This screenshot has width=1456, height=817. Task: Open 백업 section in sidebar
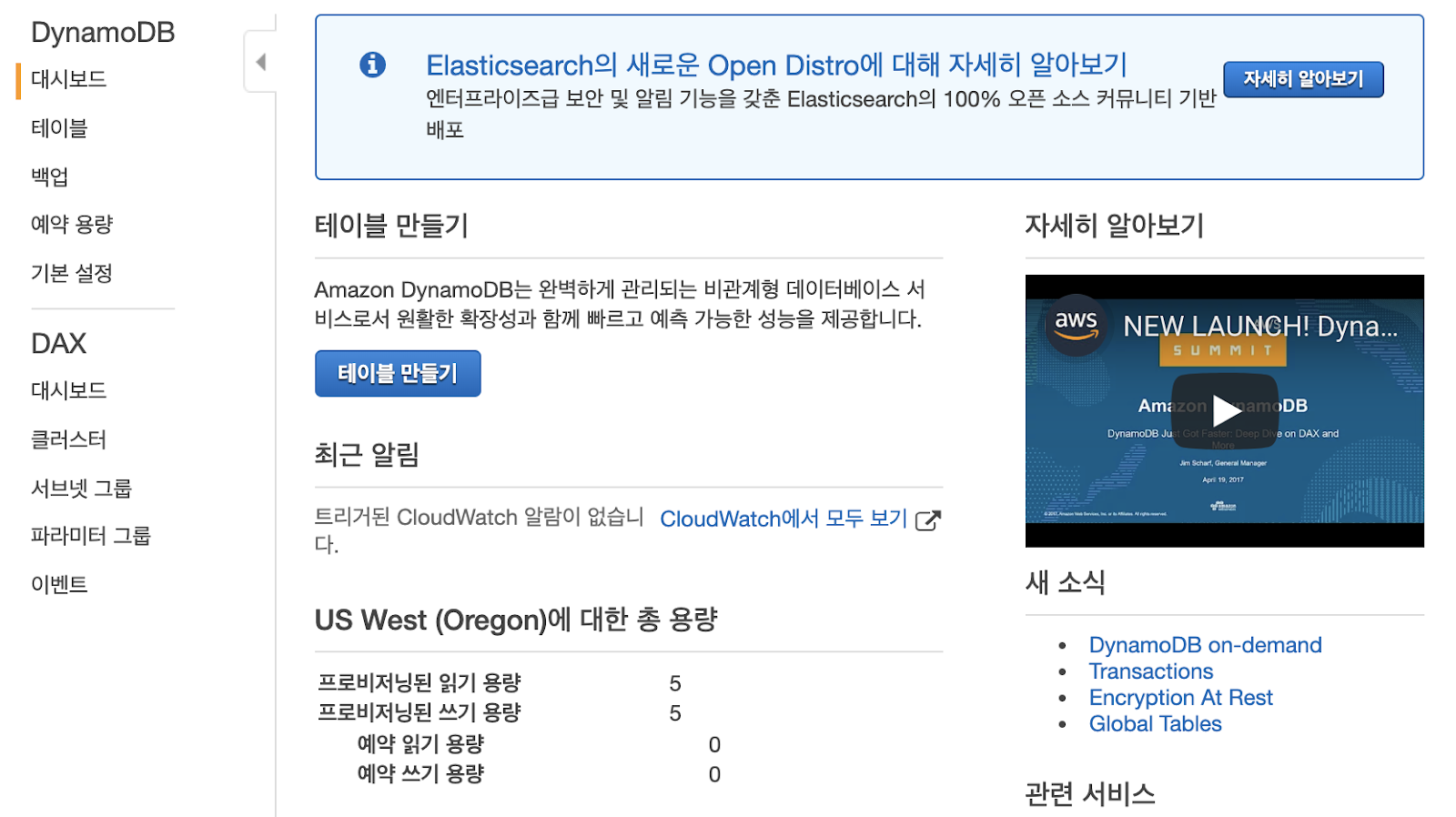pos(50,177)
